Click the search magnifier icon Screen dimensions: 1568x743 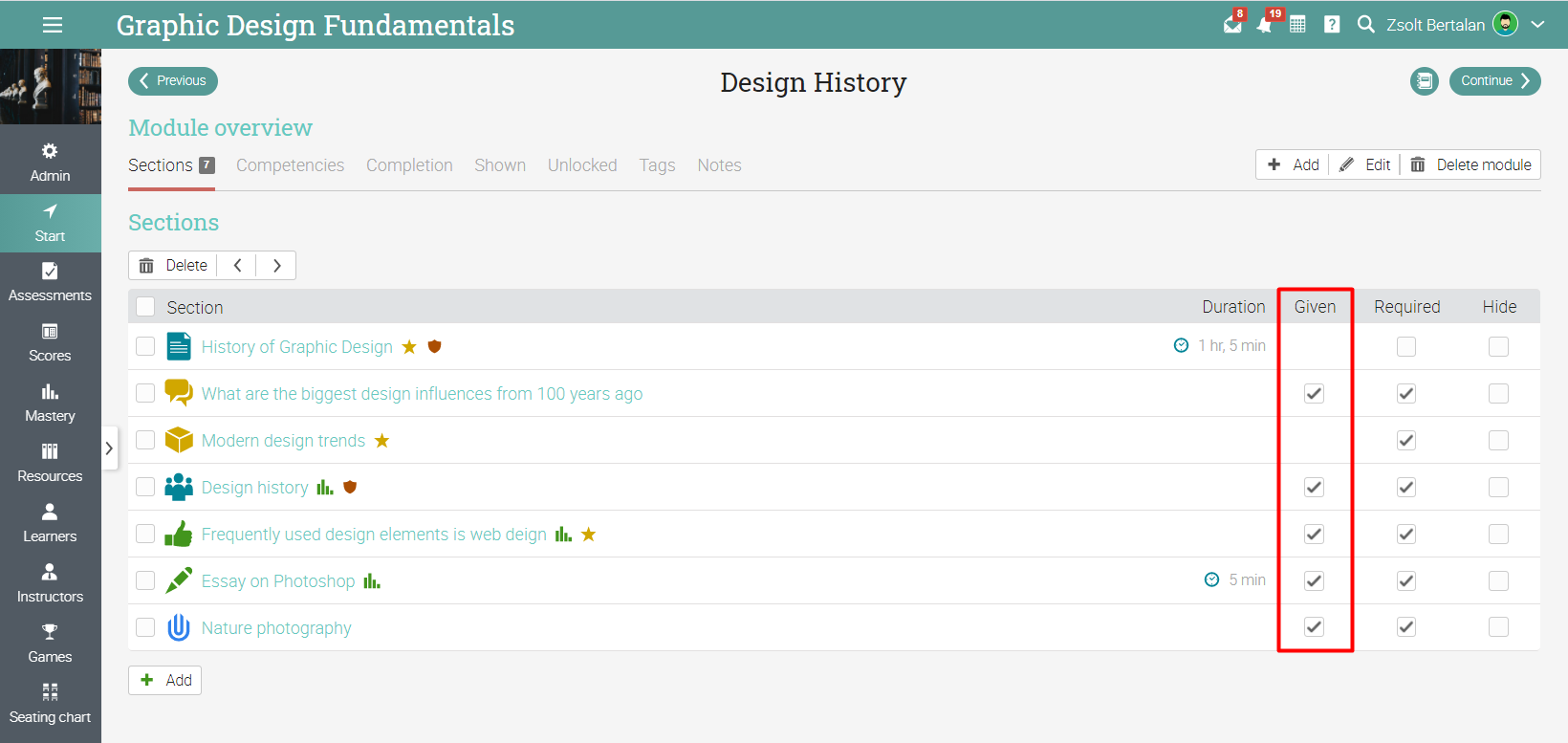tap(1365, 24)
